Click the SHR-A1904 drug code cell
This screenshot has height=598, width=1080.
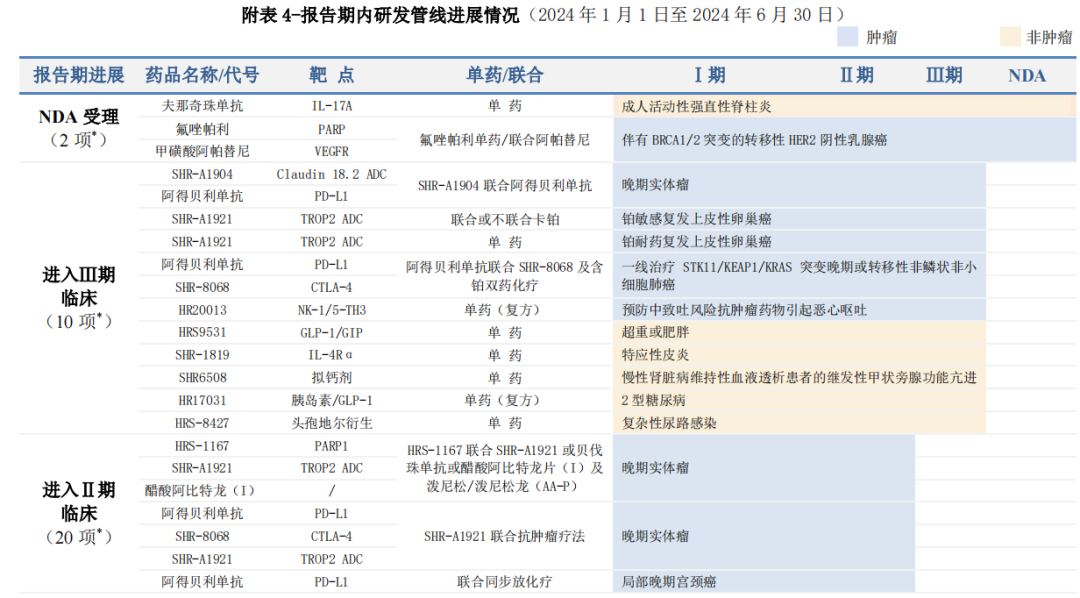(202, 174)
